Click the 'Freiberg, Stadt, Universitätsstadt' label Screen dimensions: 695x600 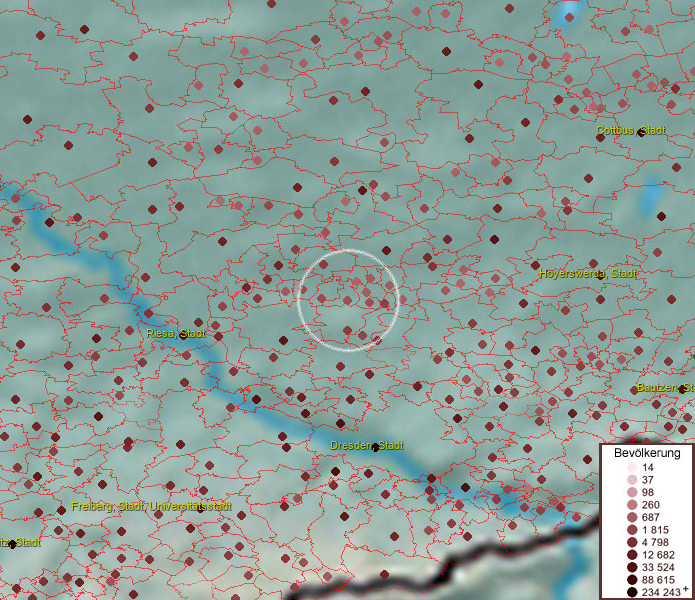coord(152,506)
